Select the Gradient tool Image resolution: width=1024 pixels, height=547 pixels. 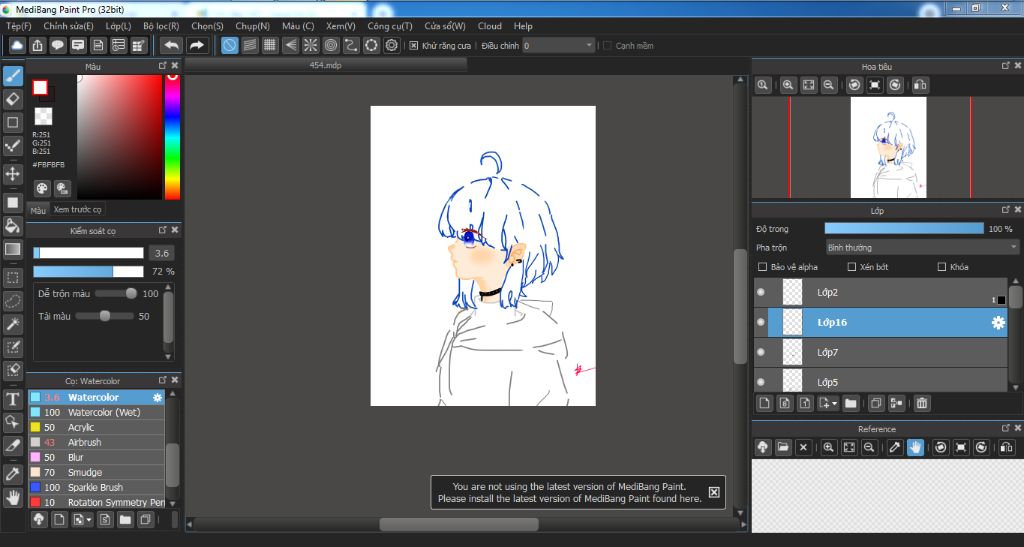(13, 249)
